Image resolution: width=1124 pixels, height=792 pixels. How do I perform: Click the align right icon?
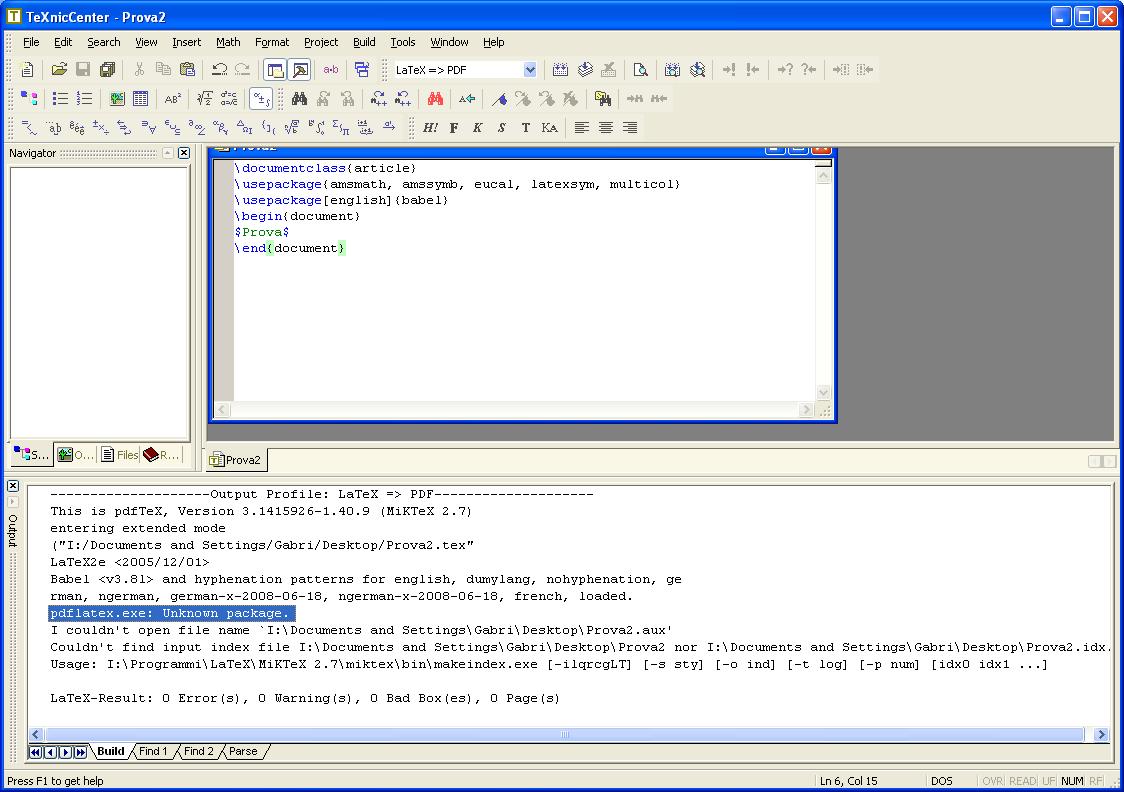click(x=630, y=128)
